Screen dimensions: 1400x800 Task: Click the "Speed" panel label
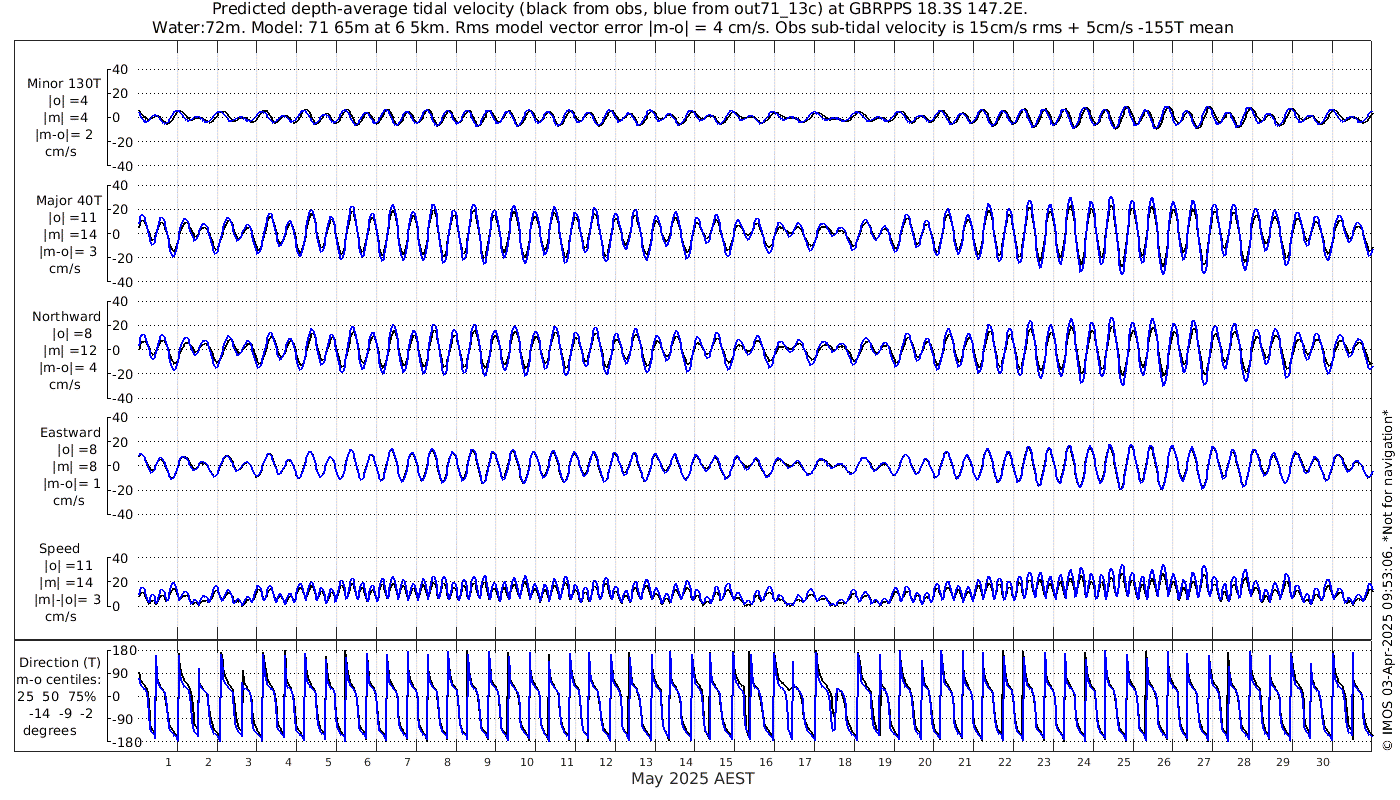(60, 549)
